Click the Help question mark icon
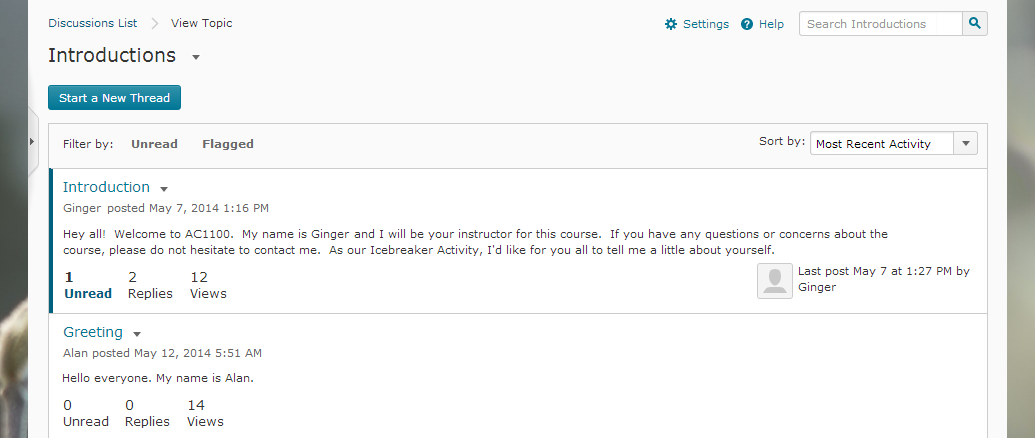Viewport: 1035px width, 438px height. [x=747, y=24]
